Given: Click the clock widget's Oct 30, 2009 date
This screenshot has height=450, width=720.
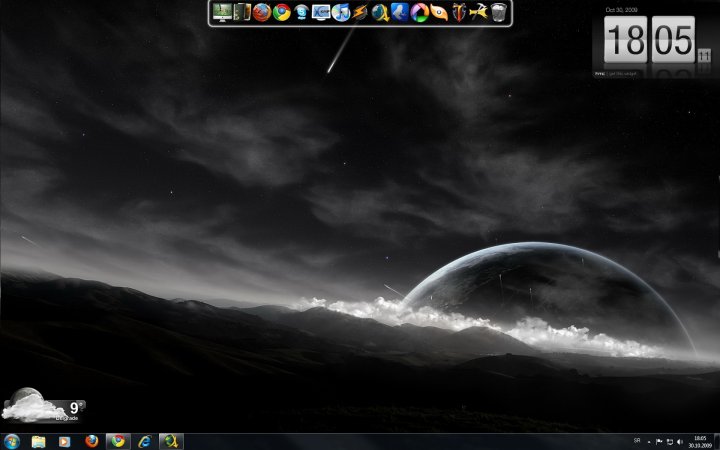Looking at the screenshot, I should (x=621, y=10).
